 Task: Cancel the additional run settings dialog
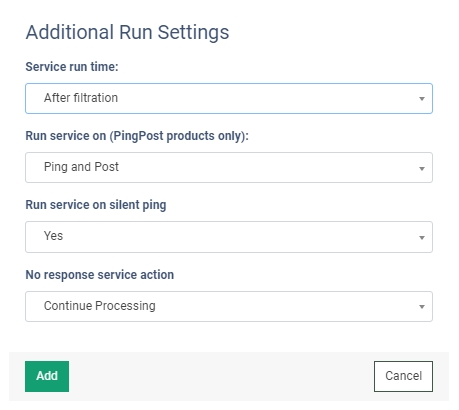point(403,376)
